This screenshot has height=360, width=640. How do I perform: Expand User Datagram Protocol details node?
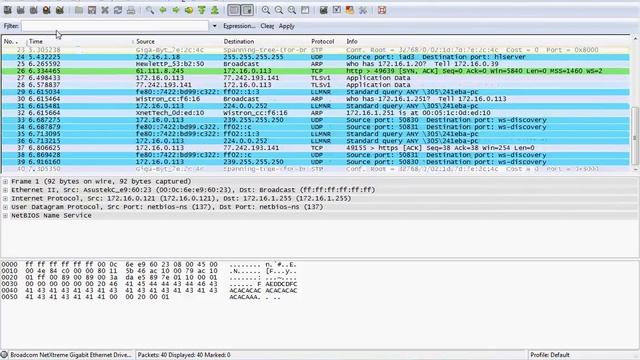5,207
